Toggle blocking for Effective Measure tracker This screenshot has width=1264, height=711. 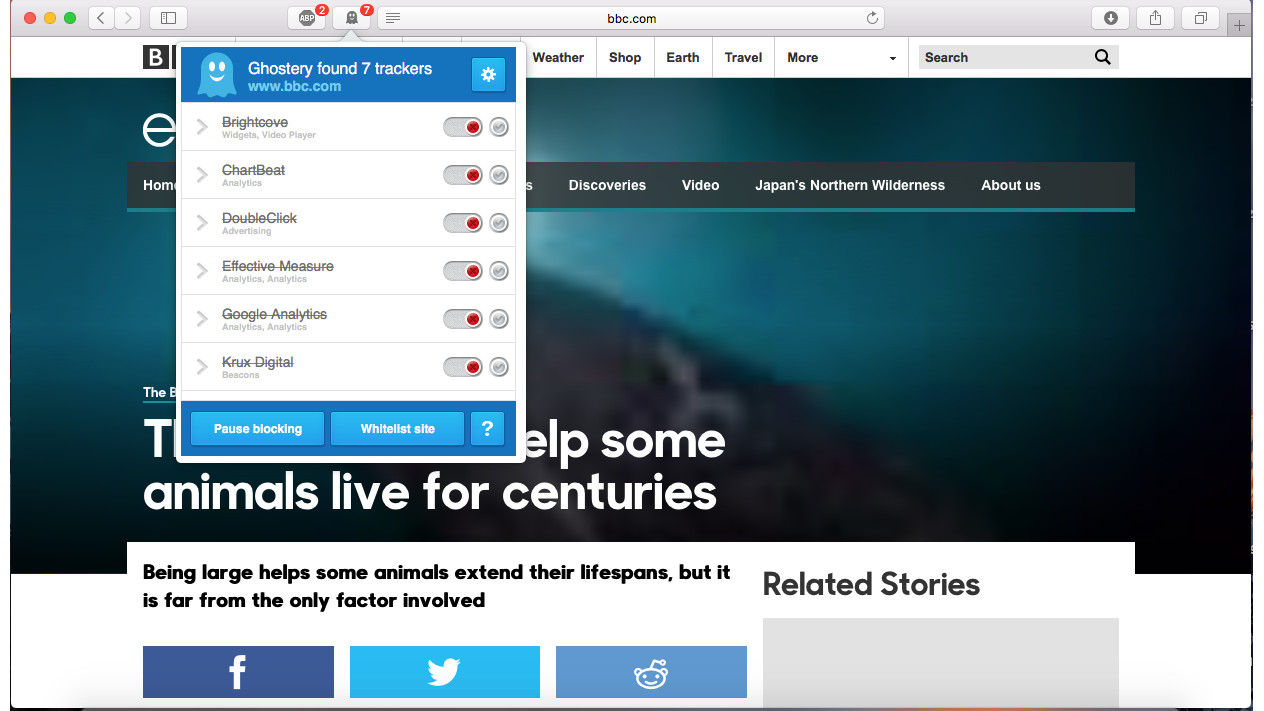463,271
